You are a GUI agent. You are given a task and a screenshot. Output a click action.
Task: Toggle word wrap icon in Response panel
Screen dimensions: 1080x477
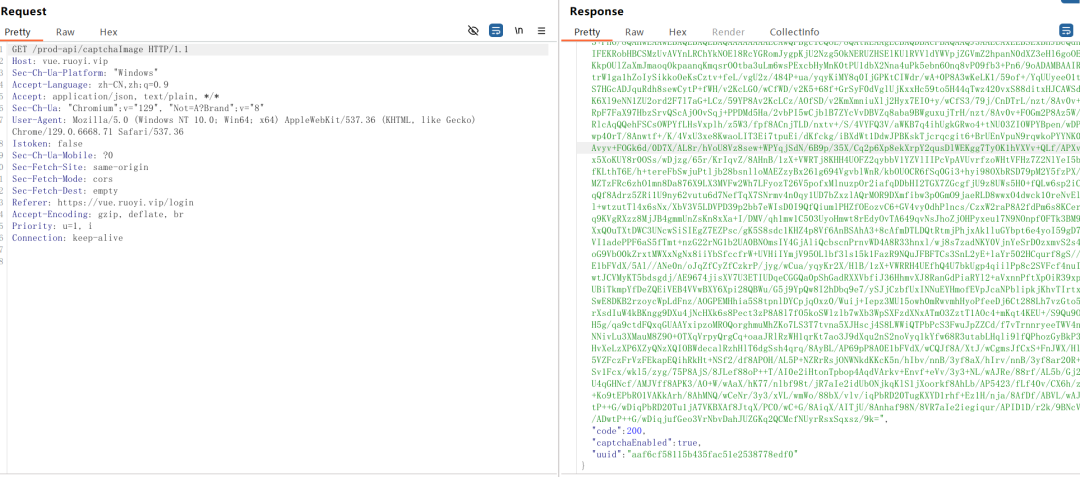pyautogui.click(x=1065, y=30)
